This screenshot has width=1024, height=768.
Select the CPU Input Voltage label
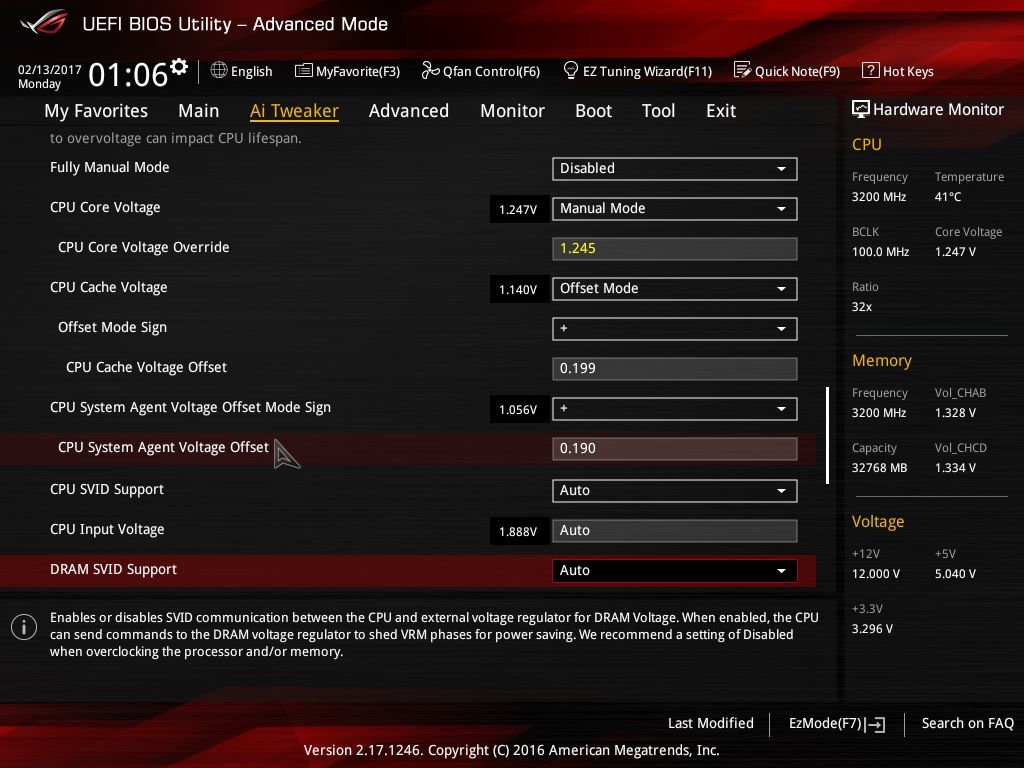pos(107,529)
